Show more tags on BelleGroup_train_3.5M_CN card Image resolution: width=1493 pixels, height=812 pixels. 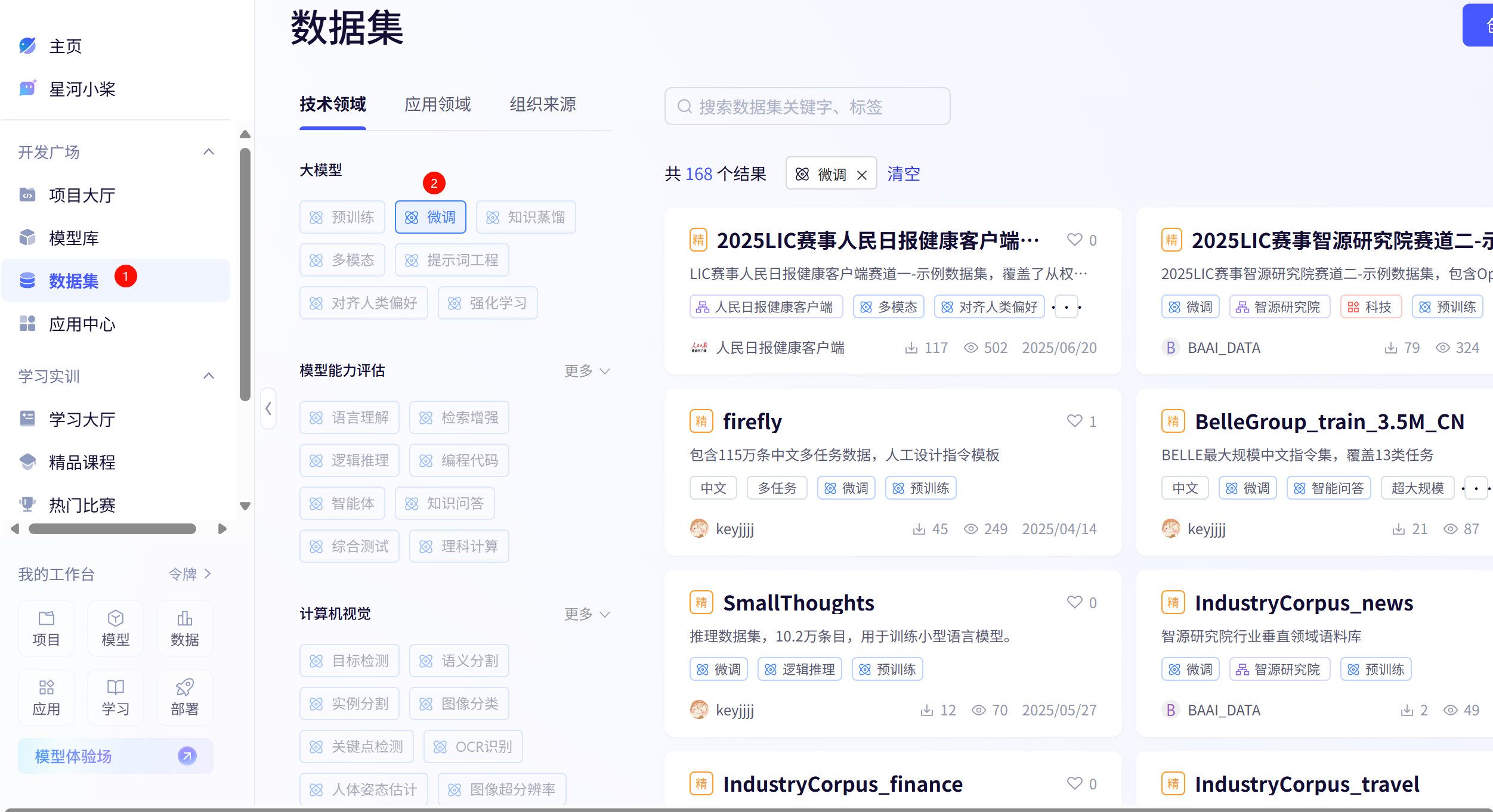coord(1477,488)
